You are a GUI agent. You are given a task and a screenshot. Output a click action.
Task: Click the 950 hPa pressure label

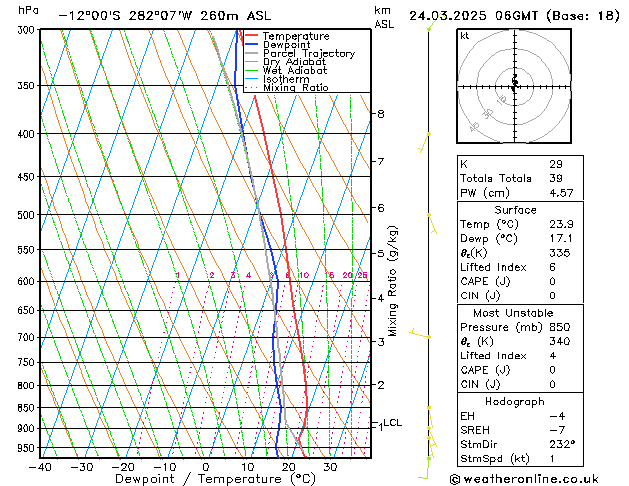coord(28,448)
